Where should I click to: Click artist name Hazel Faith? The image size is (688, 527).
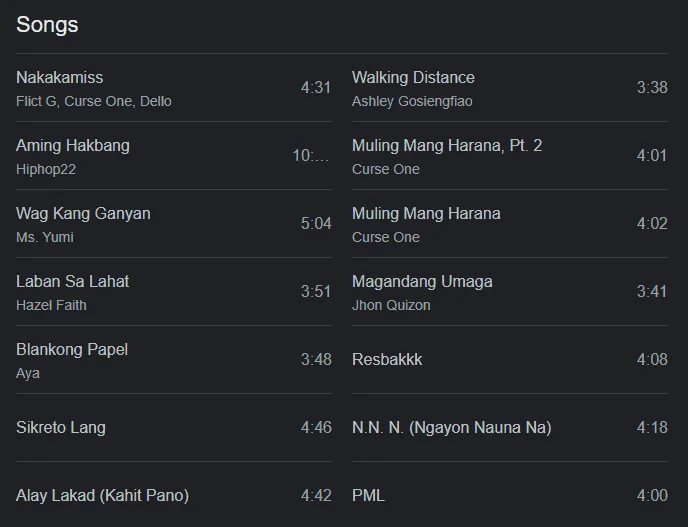pyautogui.click(x=51, y=305)
